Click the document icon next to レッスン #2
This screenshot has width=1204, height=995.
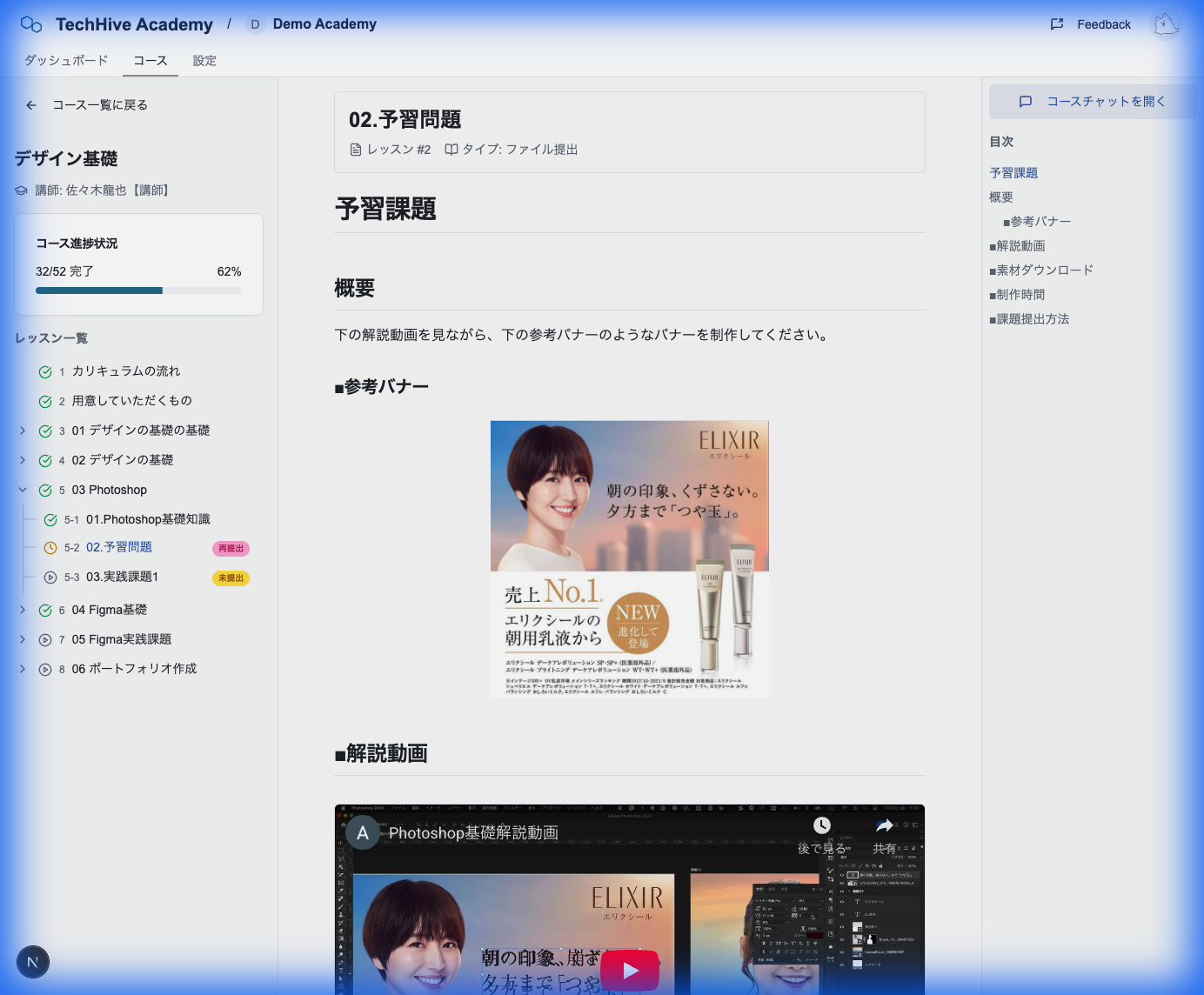[356, 150]
